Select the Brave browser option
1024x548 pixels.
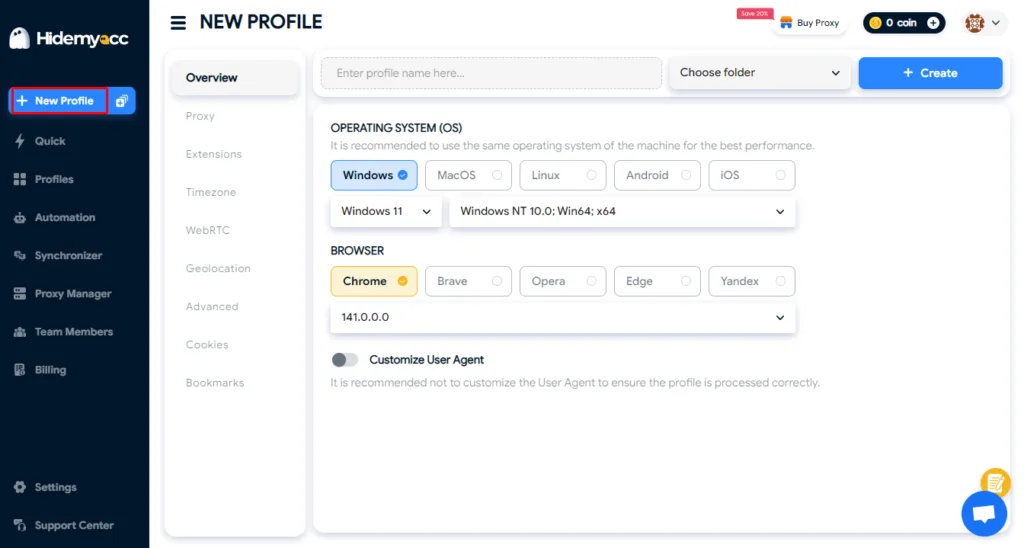pyautogui.click(x=468, y=281)
